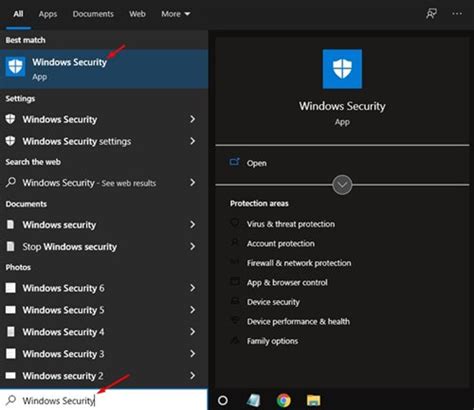
Task: Open Stop Windows security document
Action: point(104,247)
